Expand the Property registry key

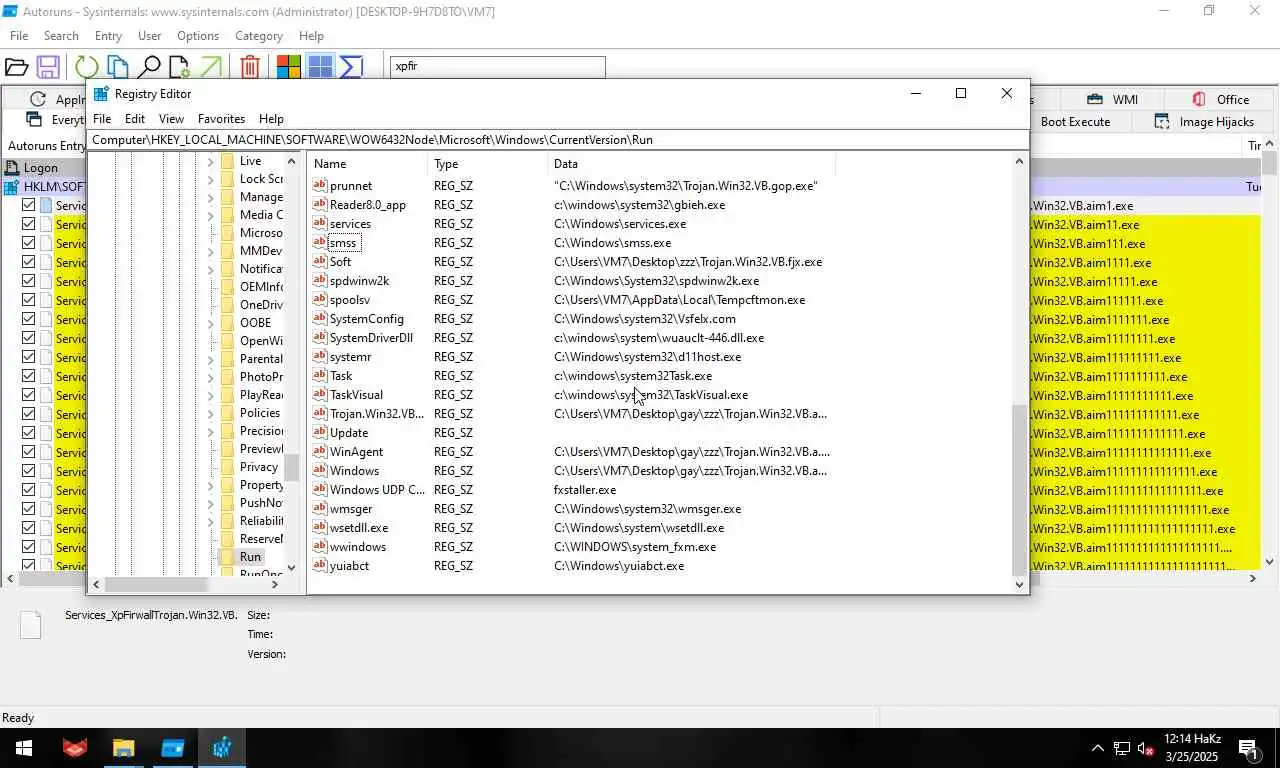click(x=210, y=485)
